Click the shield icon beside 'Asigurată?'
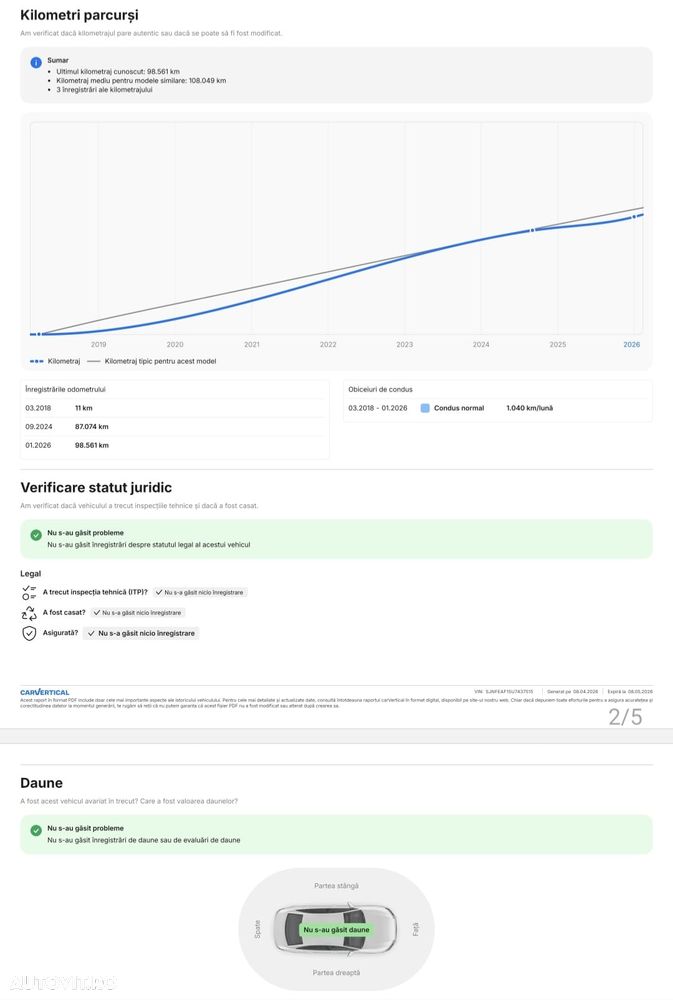 coord(29,634)
